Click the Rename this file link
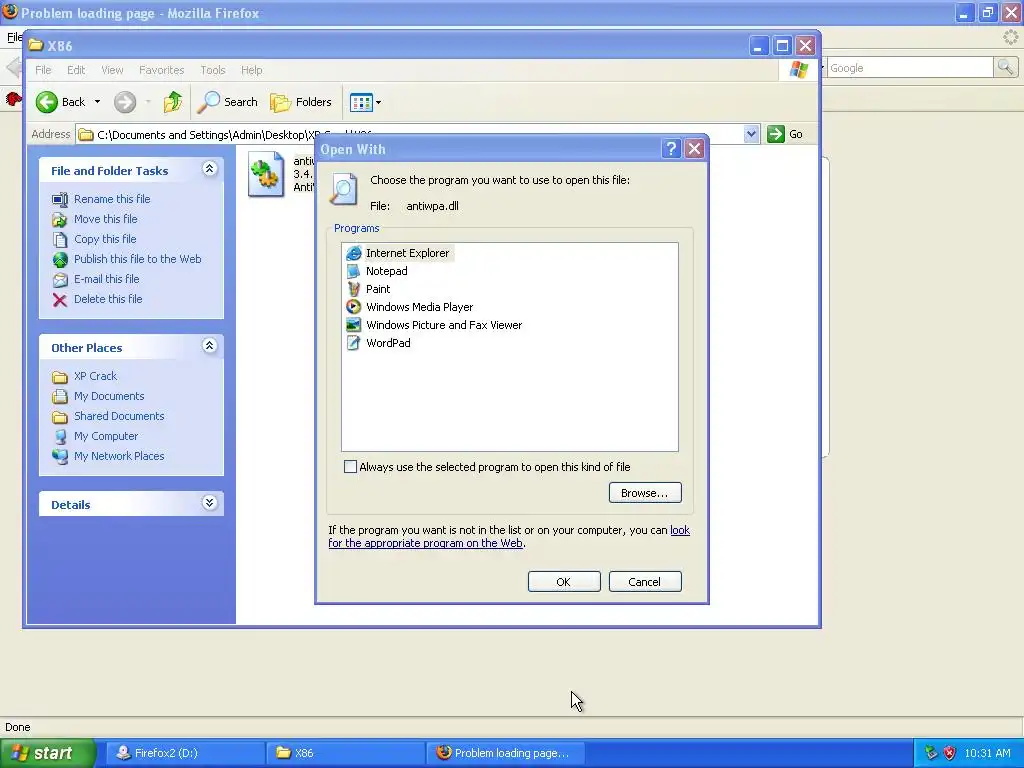The width and height of the screenshot is (1024, 768). 112,199
